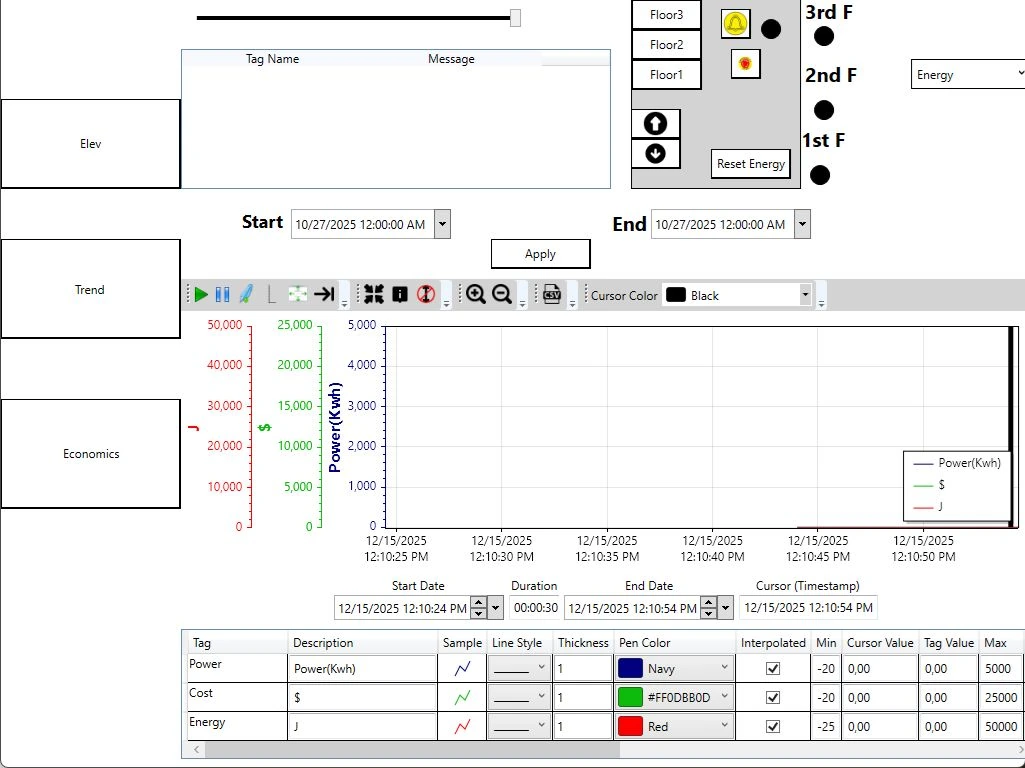Jump to end with the arrow-to-bar icon

(x=324, y=294)
